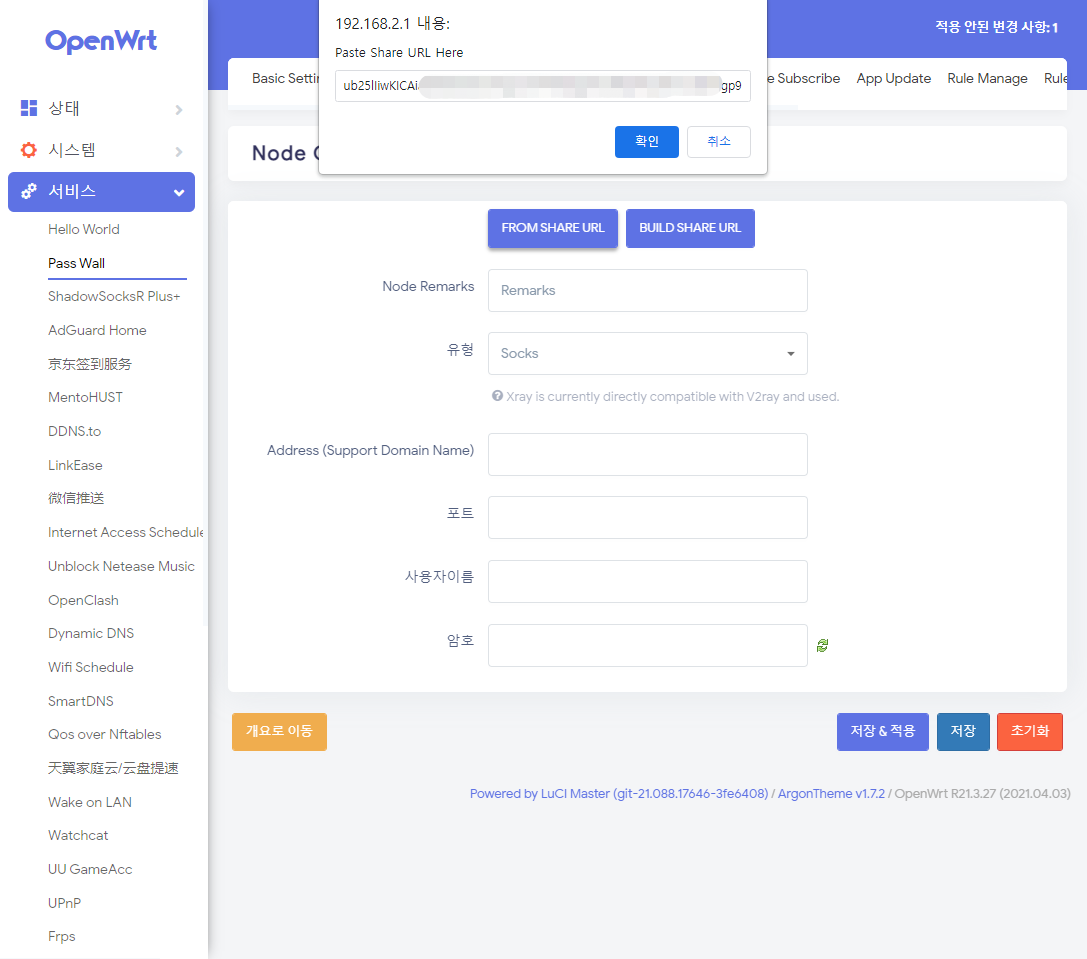
Task: Collapse the 서비스 menu chevron
Action: 179,193
